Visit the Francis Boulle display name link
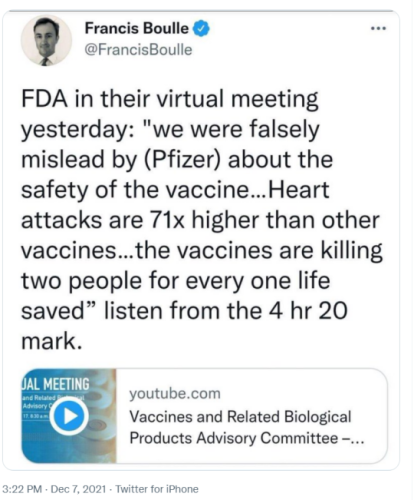The image size is (414, 500). click(x=137, y=28)
